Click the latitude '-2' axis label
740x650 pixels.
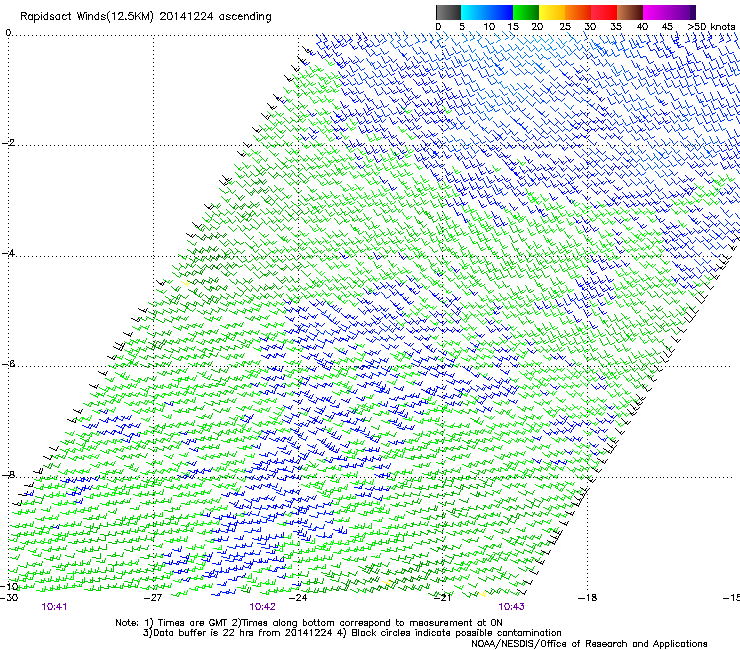click(8, 143)
